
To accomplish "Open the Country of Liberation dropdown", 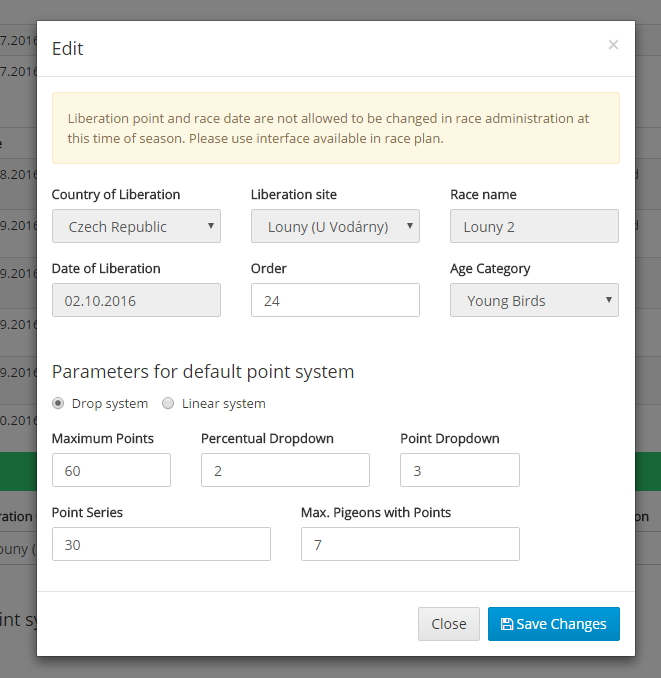I will click(136, 227).
